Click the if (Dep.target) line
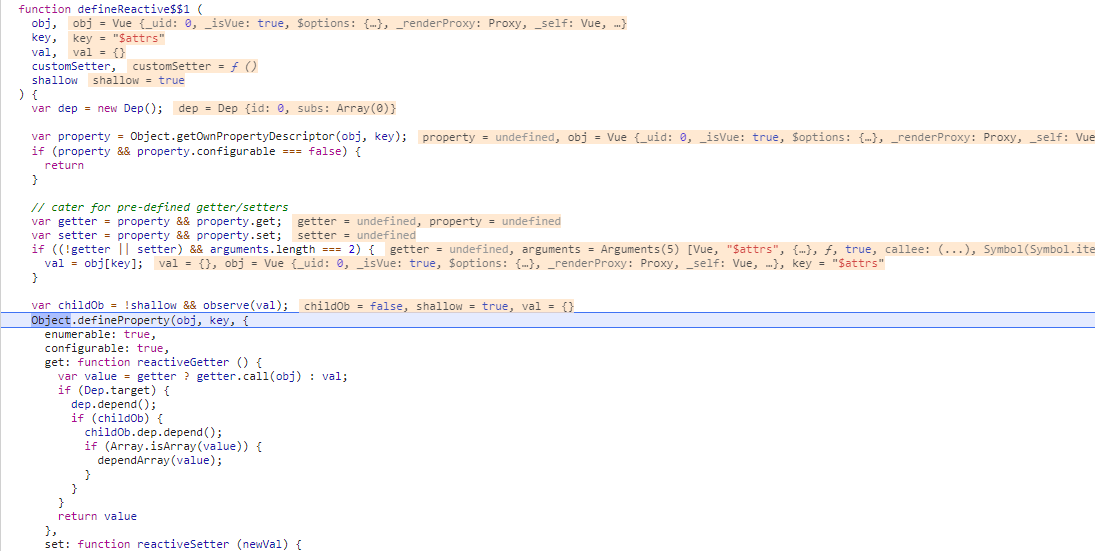This screenshot has height=551, width=1095. pos(114,390)
